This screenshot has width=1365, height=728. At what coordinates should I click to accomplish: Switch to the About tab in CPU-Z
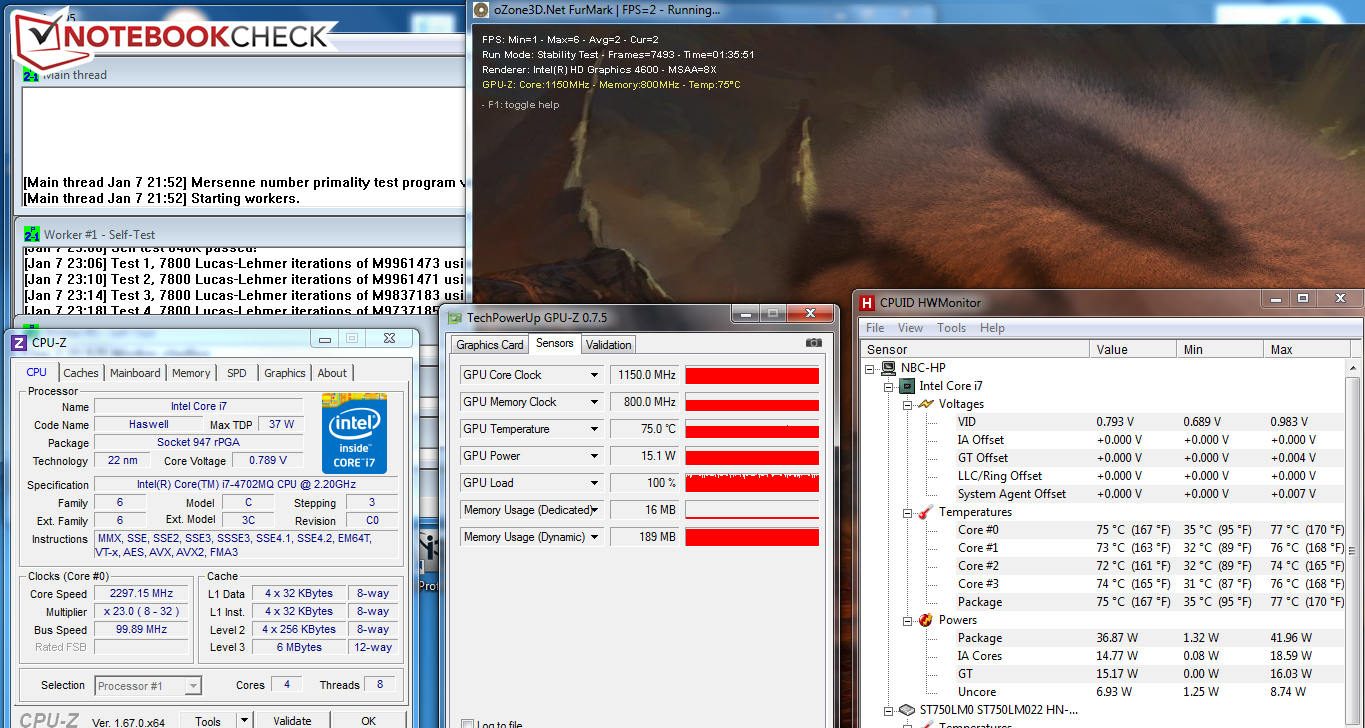tap(332, 373)
